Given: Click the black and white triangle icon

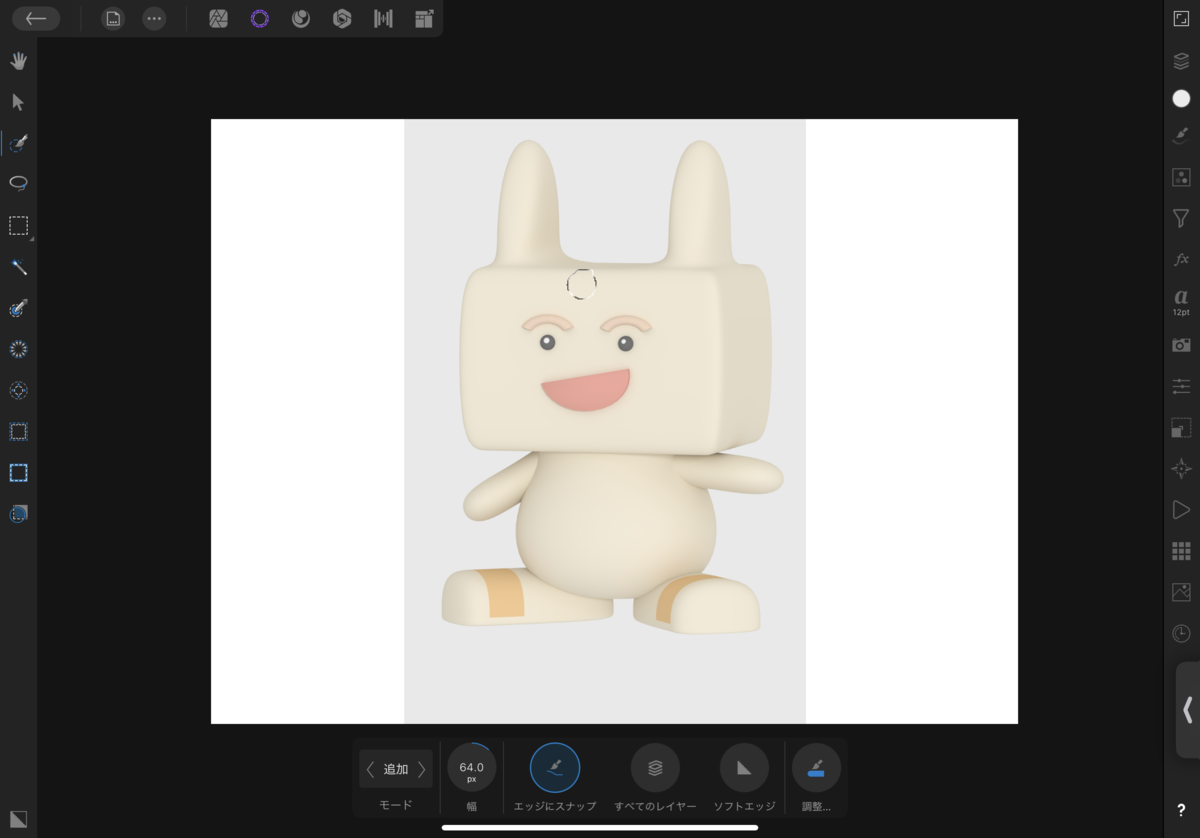Looking at the screenshot, I should [18, 818].
